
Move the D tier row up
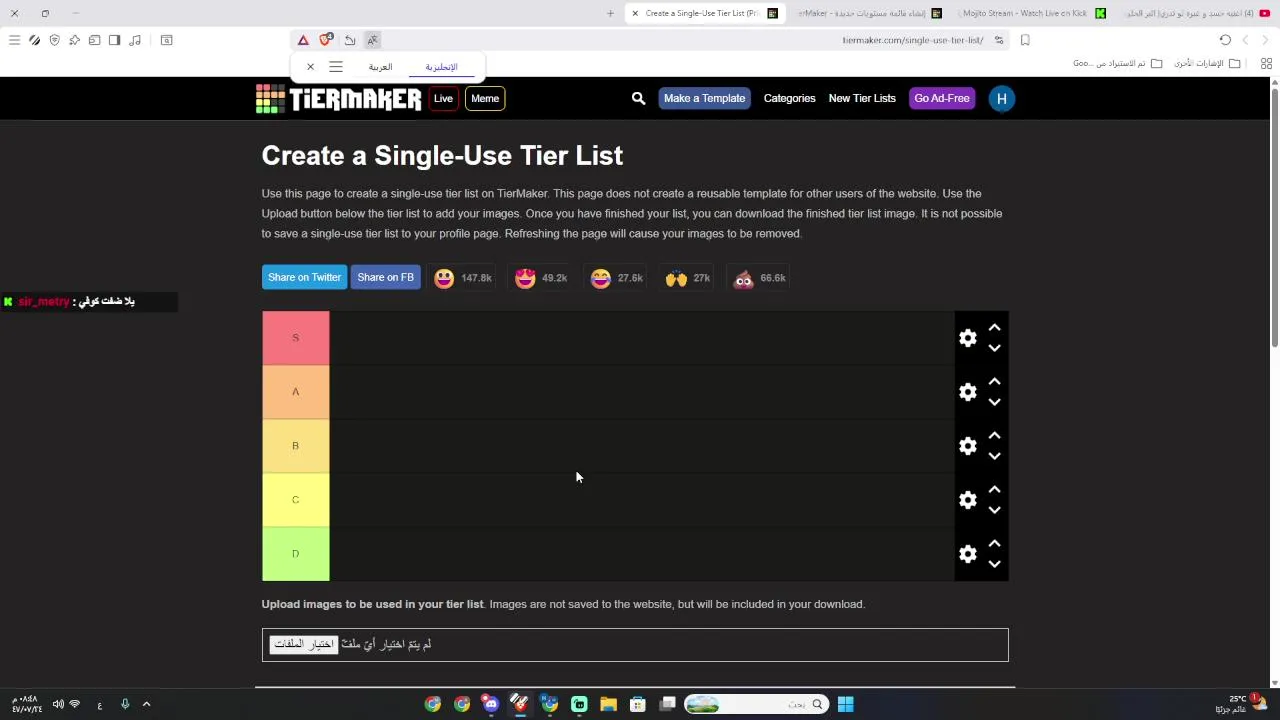point(994,544)
